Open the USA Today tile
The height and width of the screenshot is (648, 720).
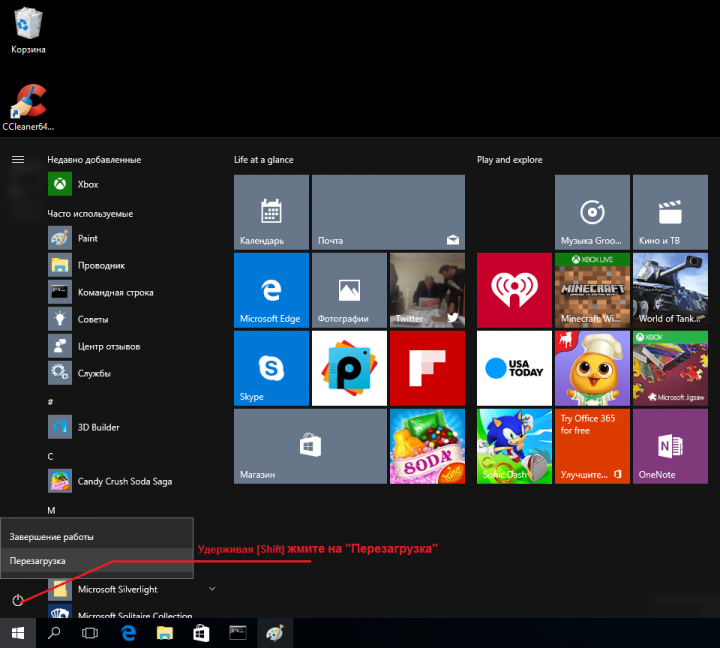click(x=514, y=368)
